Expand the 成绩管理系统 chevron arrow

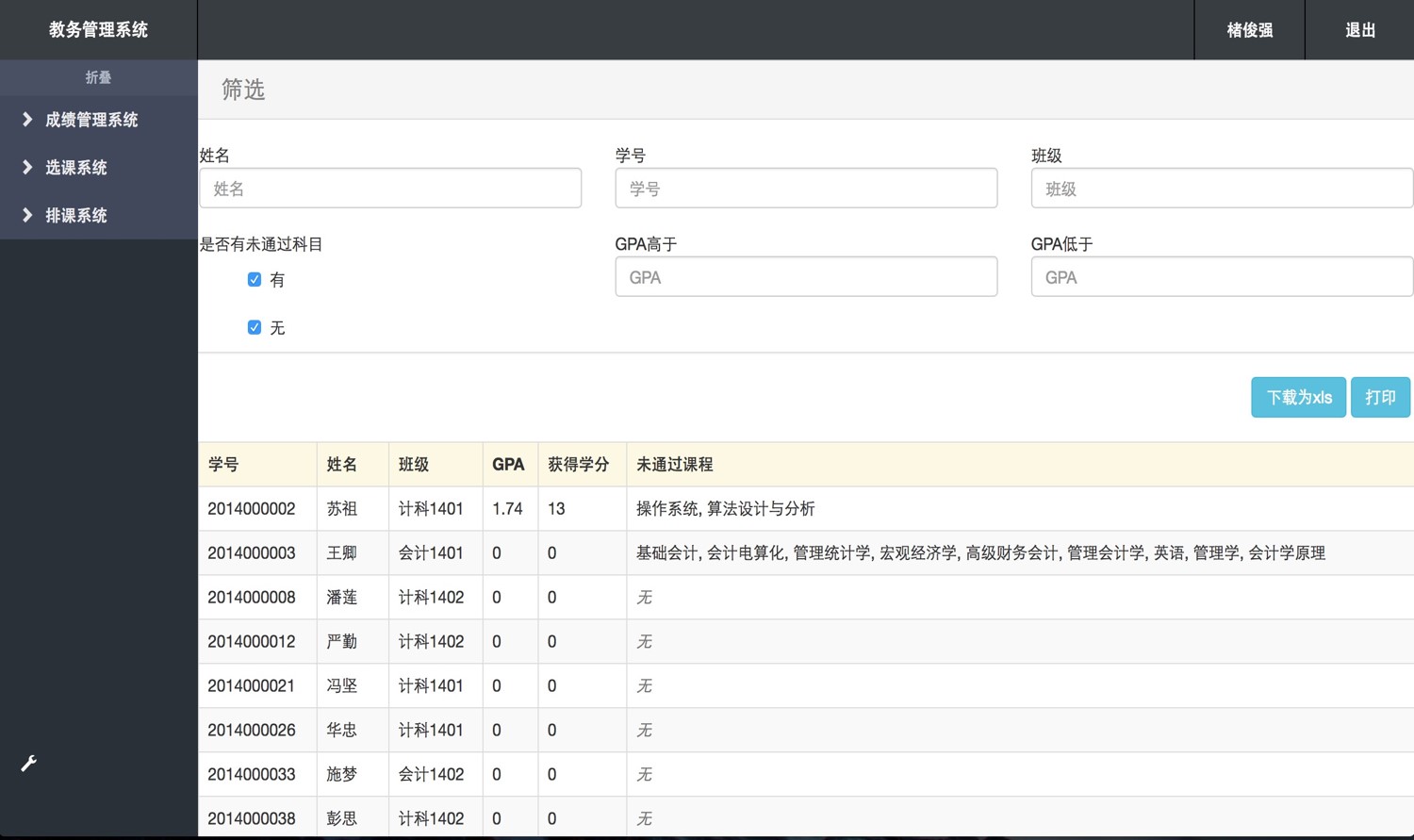click(x=27, y=119)
